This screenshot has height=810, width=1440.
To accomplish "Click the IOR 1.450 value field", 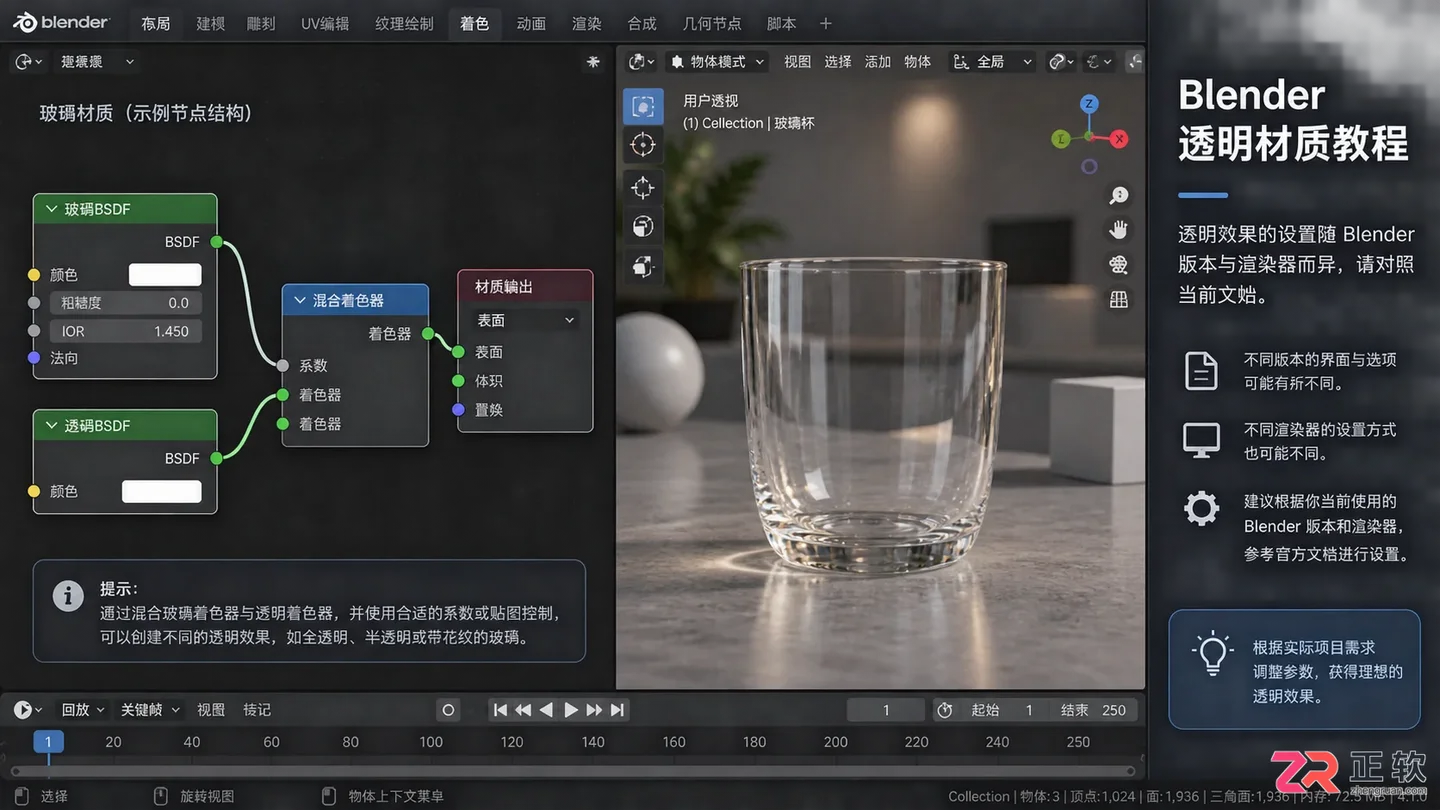I will click(125, 331).
